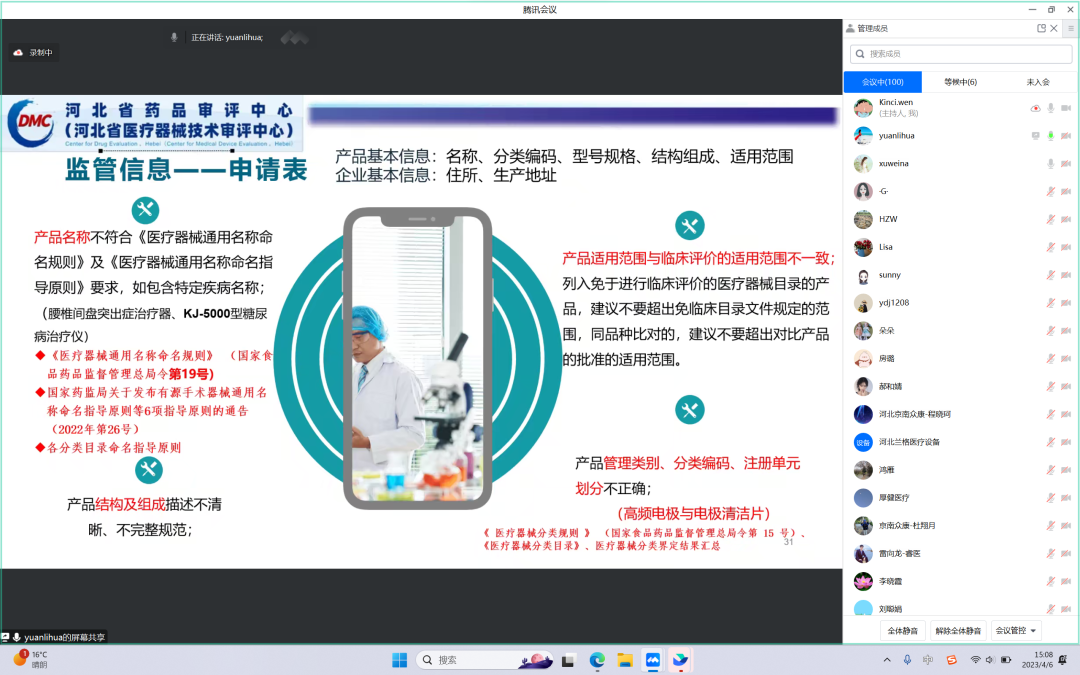Expand the 会议管控 dropdown
Viewport: 1080px width, 675px height.
tap(1017, 631)
